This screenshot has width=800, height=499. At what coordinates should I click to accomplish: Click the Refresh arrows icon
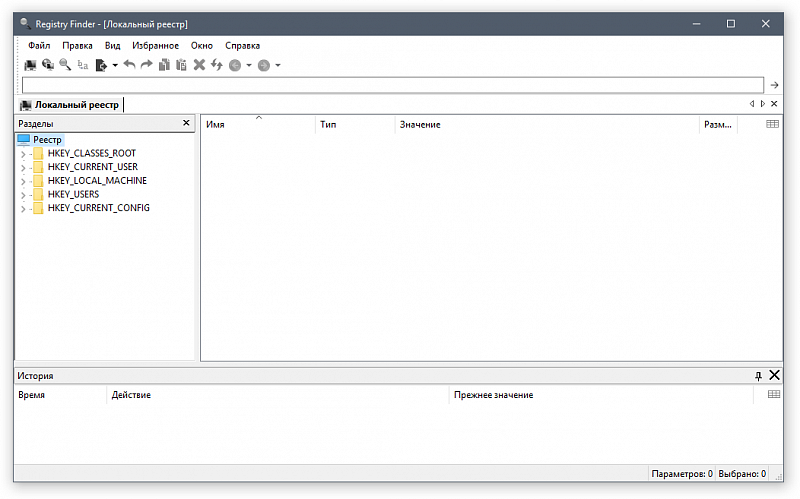click(x=217, y=65)
